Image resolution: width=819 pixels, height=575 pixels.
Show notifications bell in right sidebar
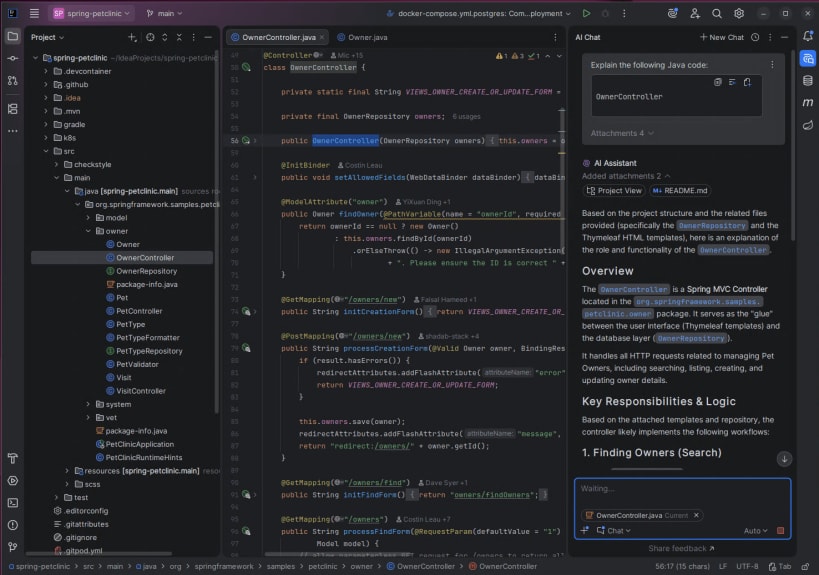coord(807,37)
